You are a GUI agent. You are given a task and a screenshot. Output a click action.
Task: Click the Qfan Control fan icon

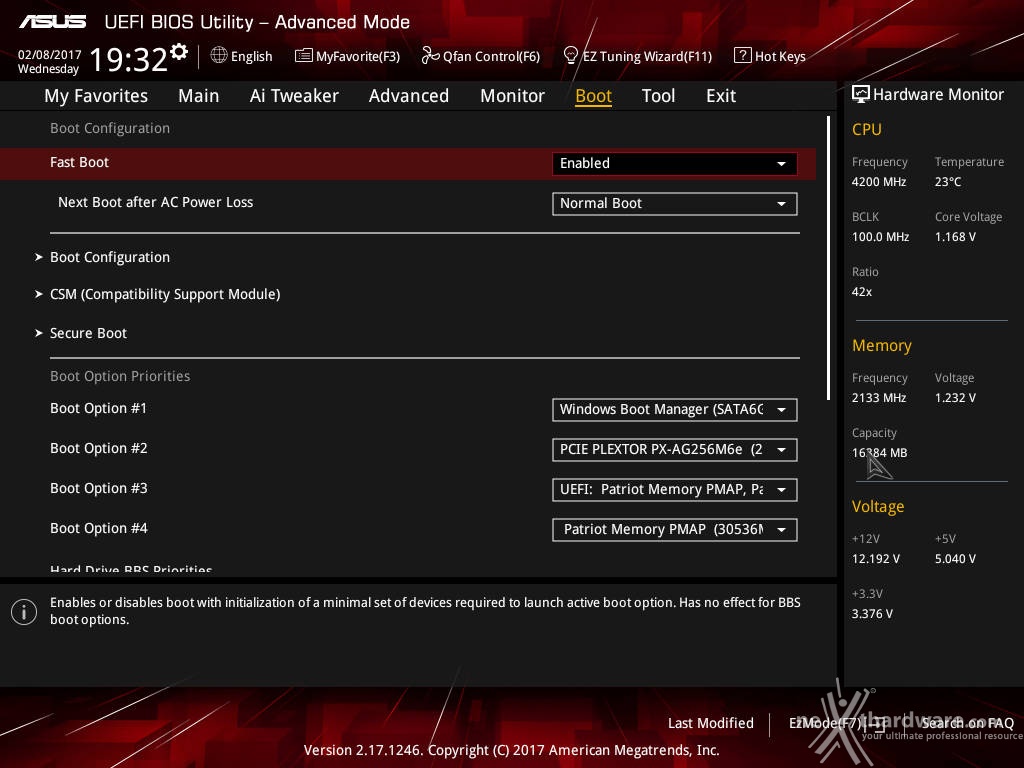430,56
